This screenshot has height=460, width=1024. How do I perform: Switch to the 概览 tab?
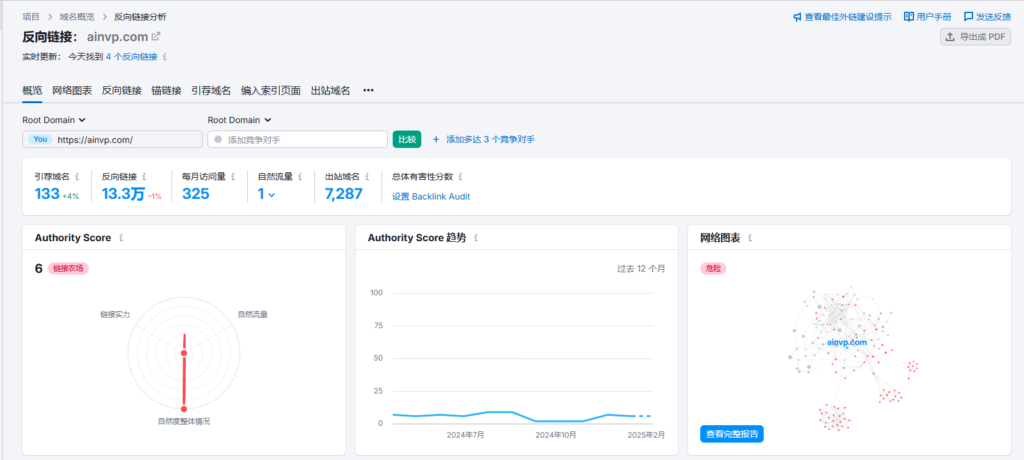pyautogui.click(x=32, y=91)
